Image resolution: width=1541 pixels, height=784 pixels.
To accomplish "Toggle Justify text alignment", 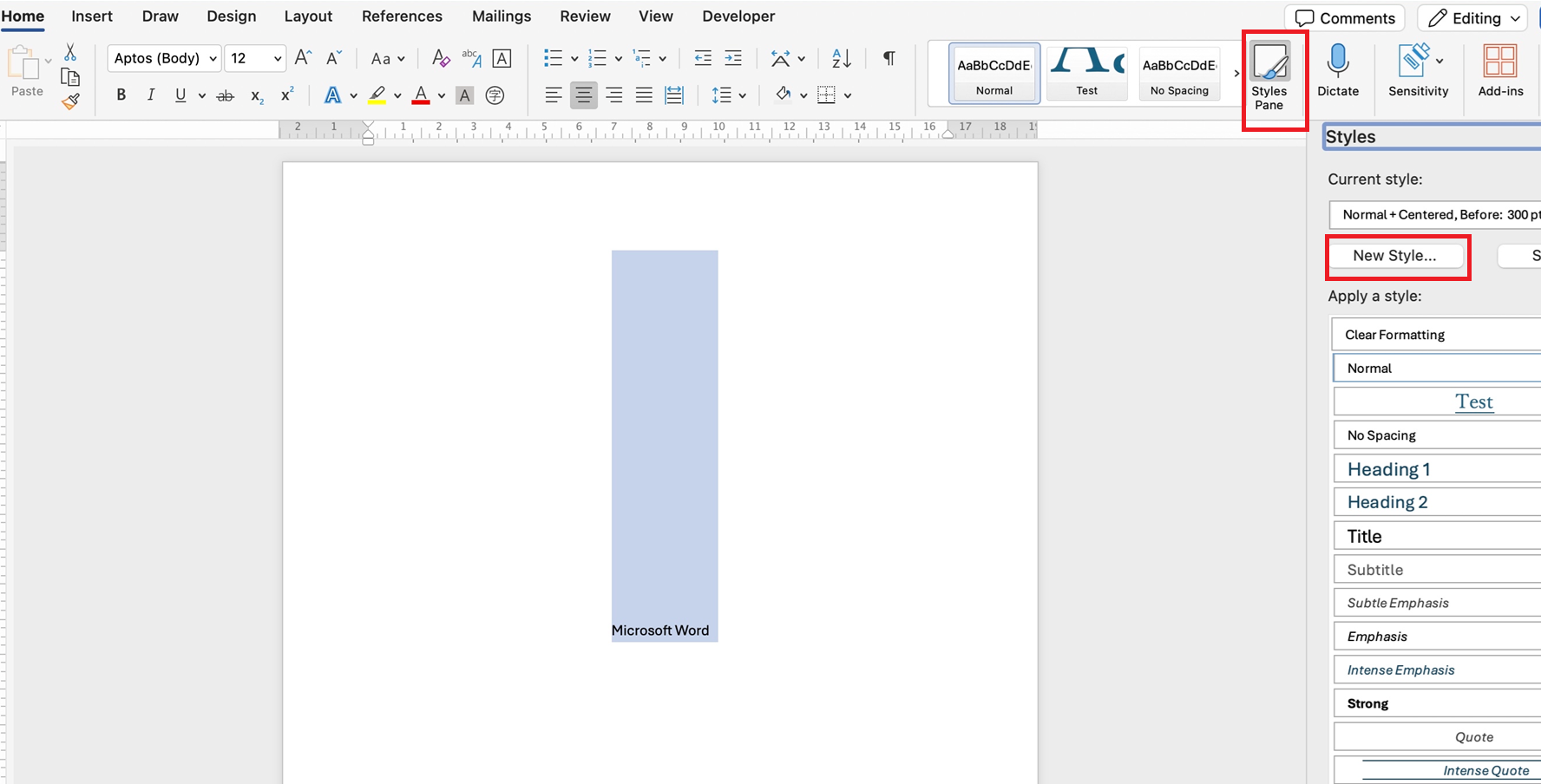I will tap(644, 95).
